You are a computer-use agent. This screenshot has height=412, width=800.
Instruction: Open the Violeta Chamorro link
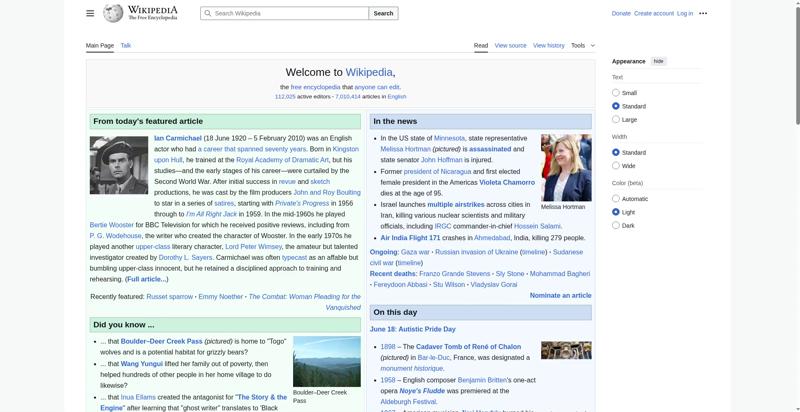(507, 183)
